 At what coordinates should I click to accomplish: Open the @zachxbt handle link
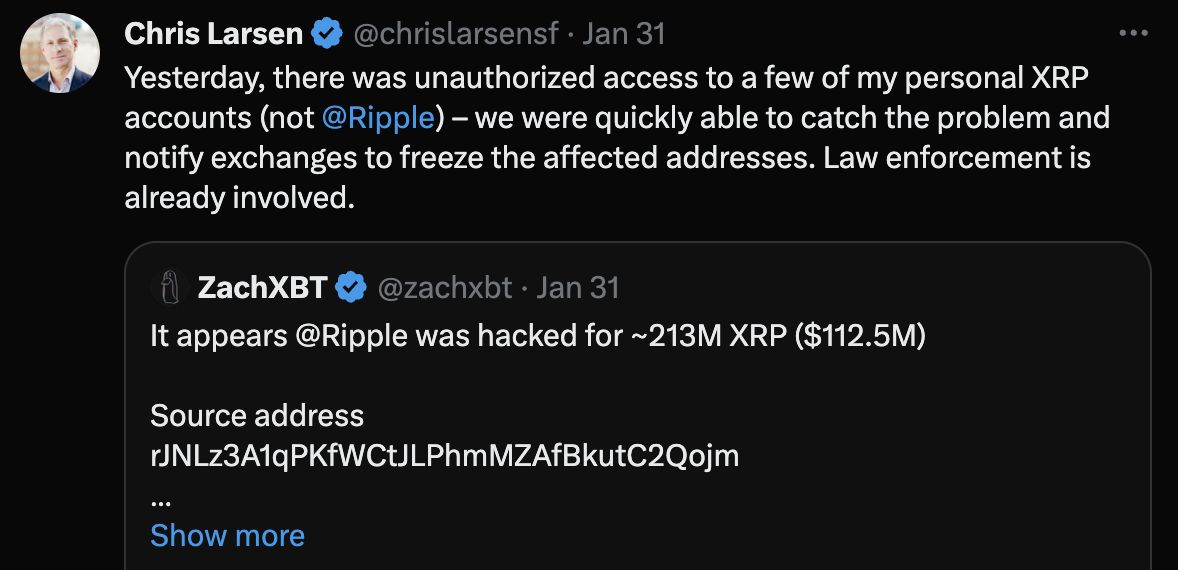pos(444,288)
